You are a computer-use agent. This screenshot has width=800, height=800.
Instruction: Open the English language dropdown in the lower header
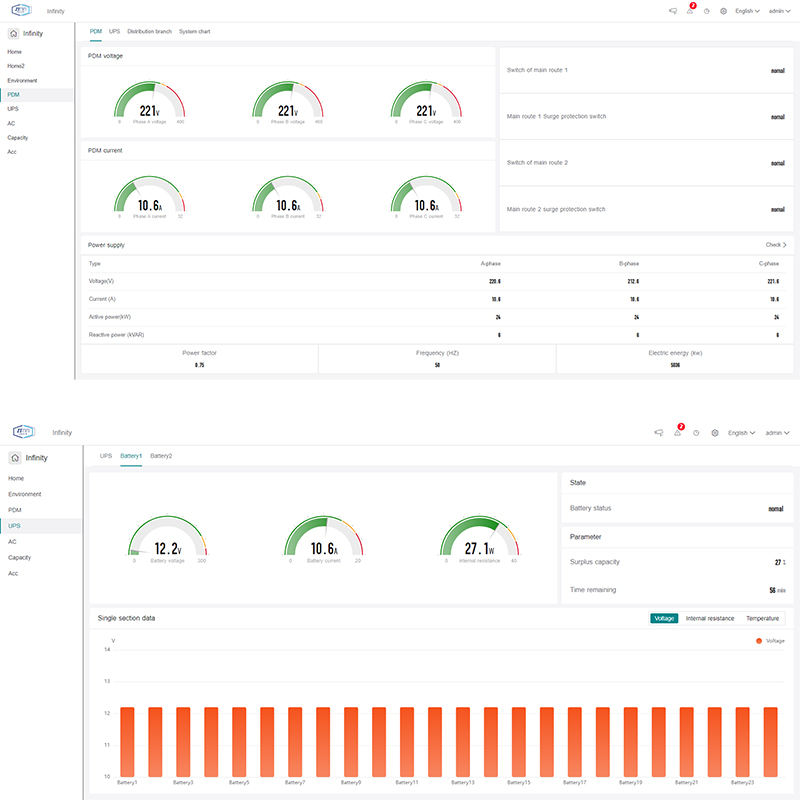tap(741, 433)
